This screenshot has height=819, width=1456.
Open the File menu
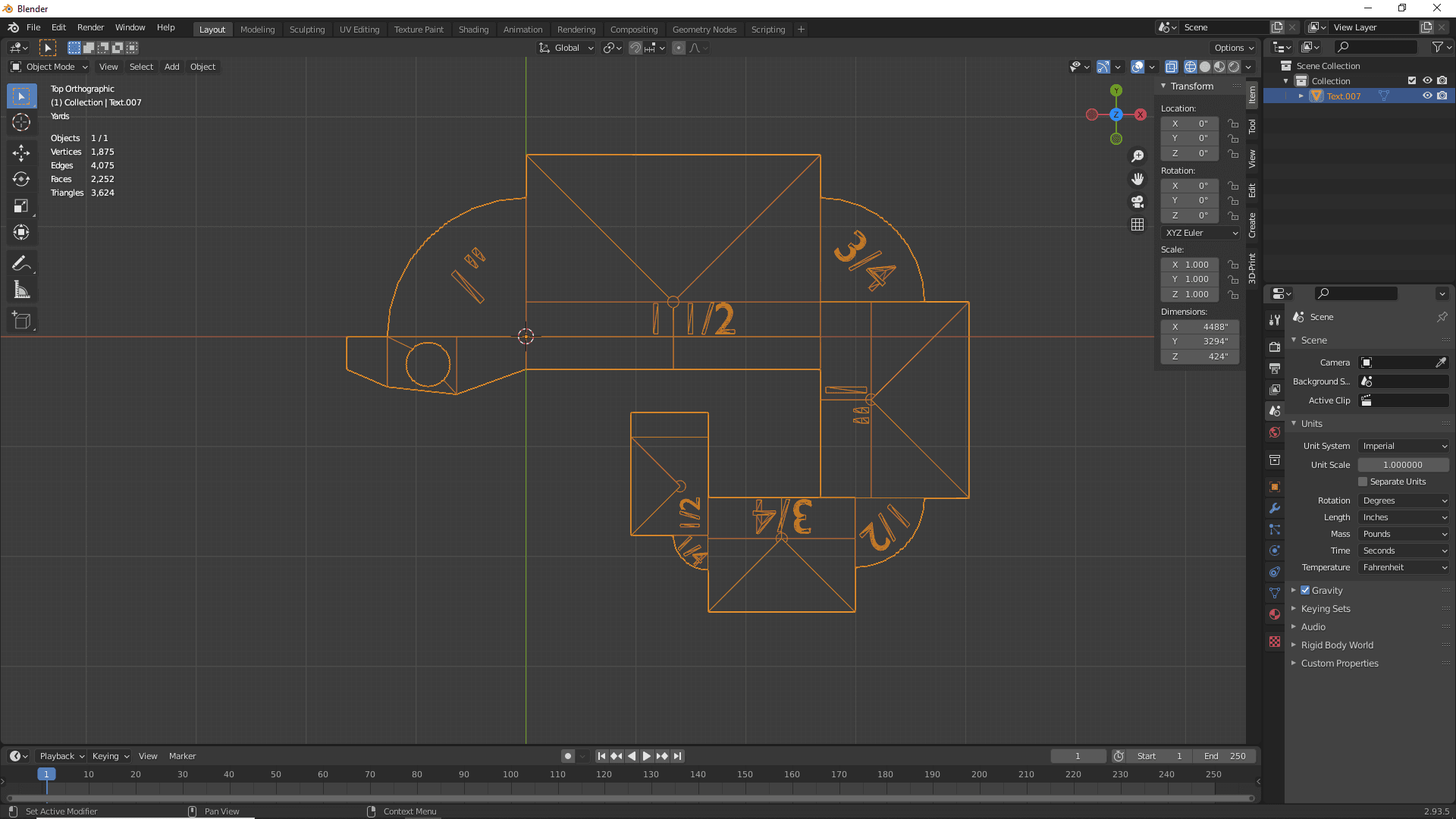coord(33,27)
